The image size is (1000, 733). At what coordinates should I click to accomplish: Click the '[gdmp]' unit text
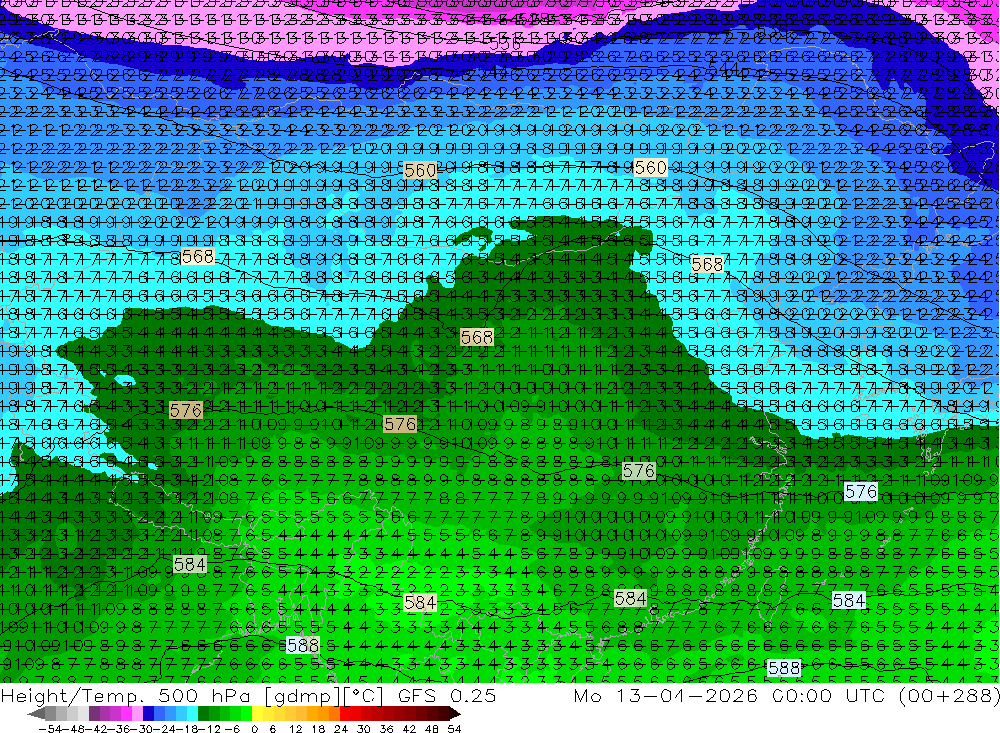pyautogui.click(x=304, y=695)
